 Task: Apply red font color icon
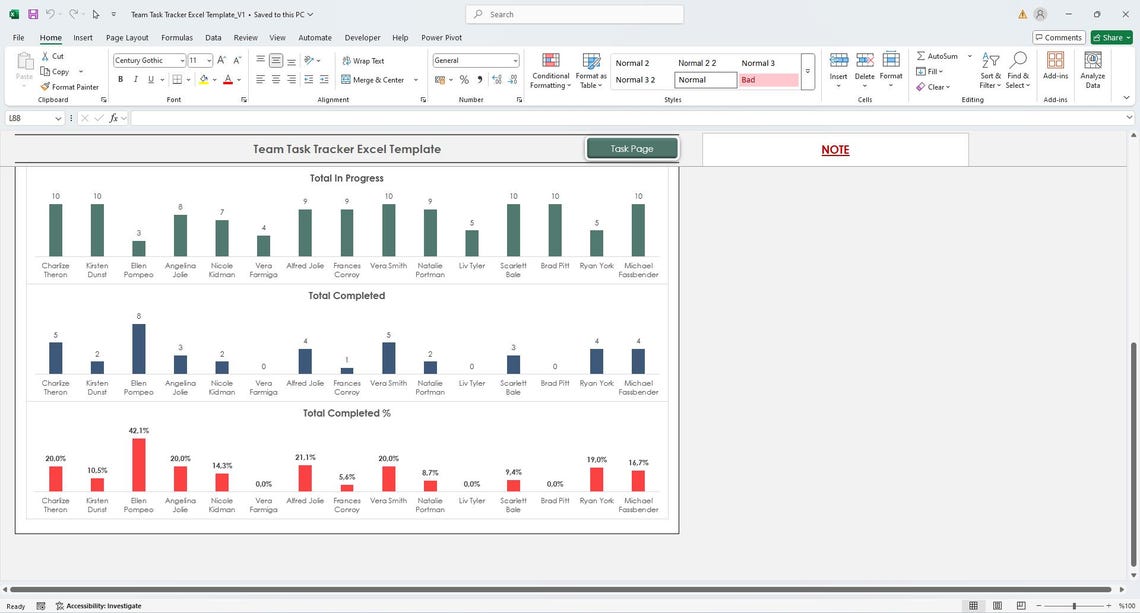228,79
